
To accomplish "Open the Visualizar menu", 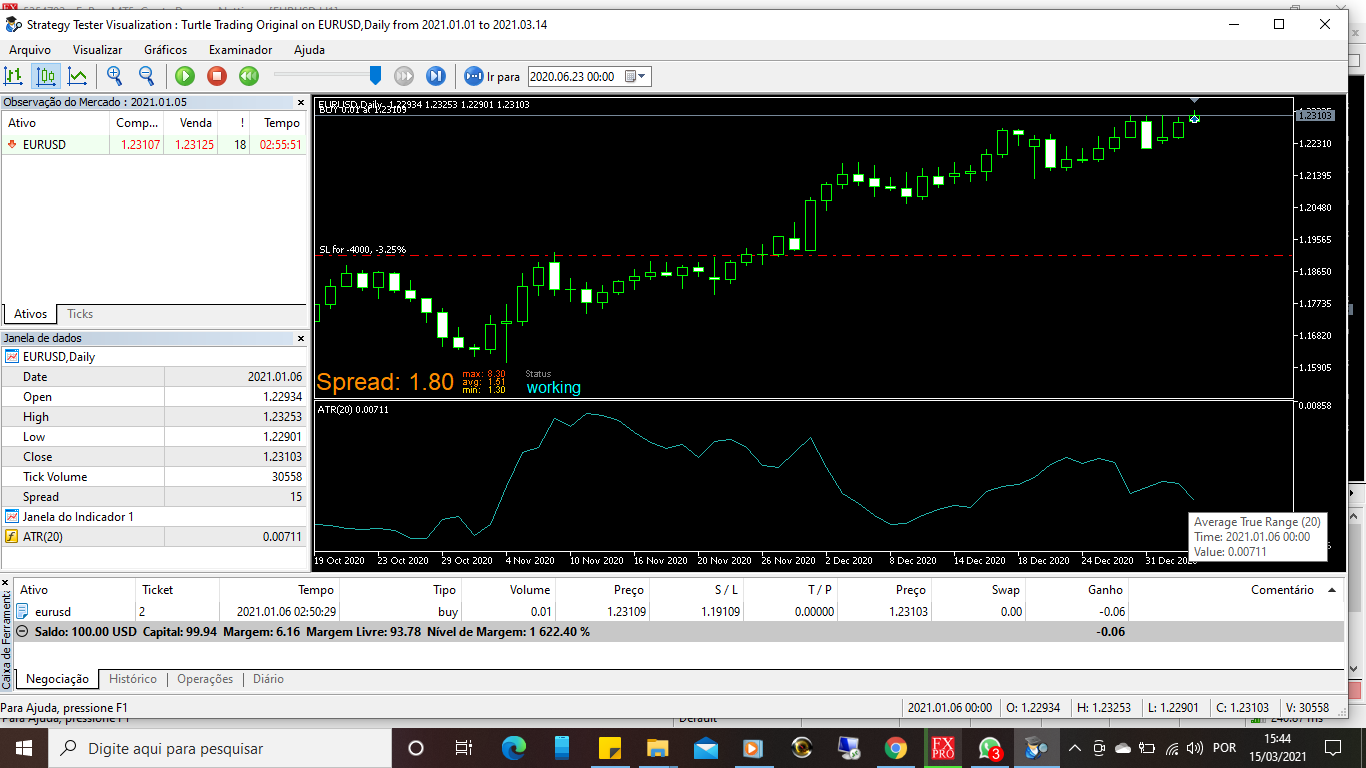I will click(x=97, y=49).
